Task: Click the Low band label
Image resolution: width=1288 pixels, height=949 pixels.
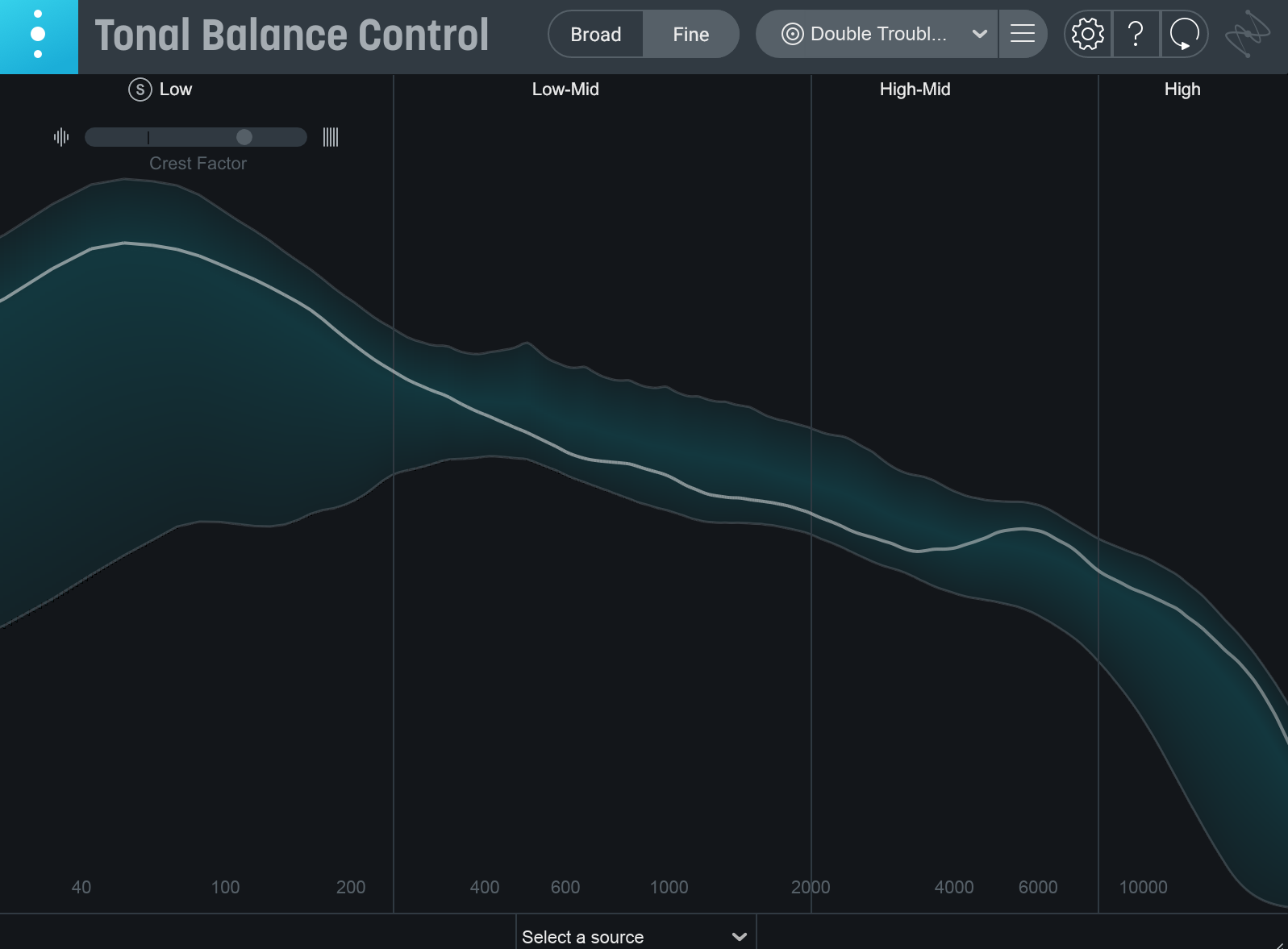Action: pos(176,89)
